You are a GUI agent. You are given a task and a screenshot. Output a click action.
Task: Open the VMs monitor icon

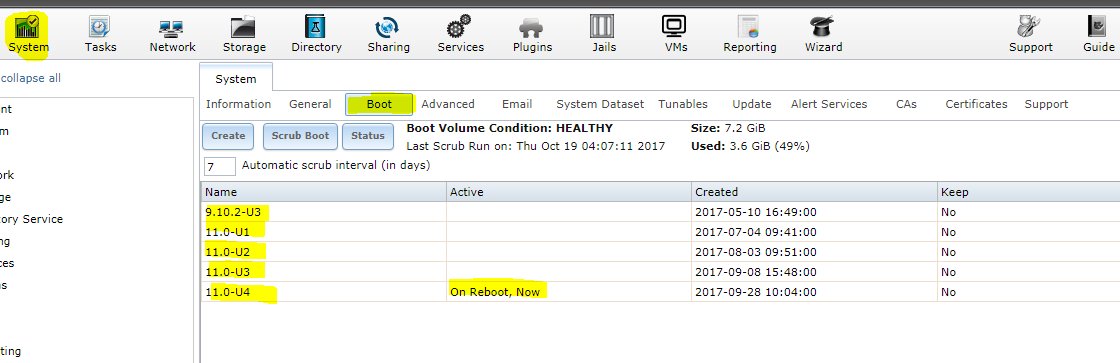click(674, 27)
